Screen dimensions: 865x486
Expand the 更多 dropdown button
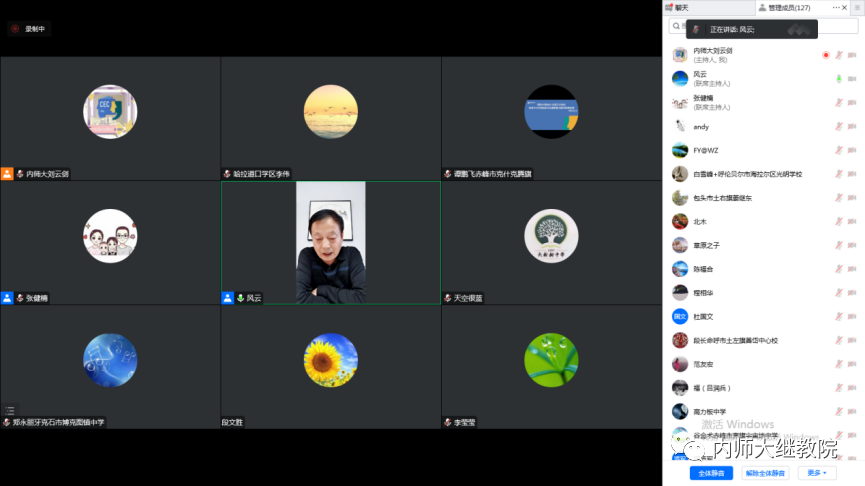(x=816, y=473)
